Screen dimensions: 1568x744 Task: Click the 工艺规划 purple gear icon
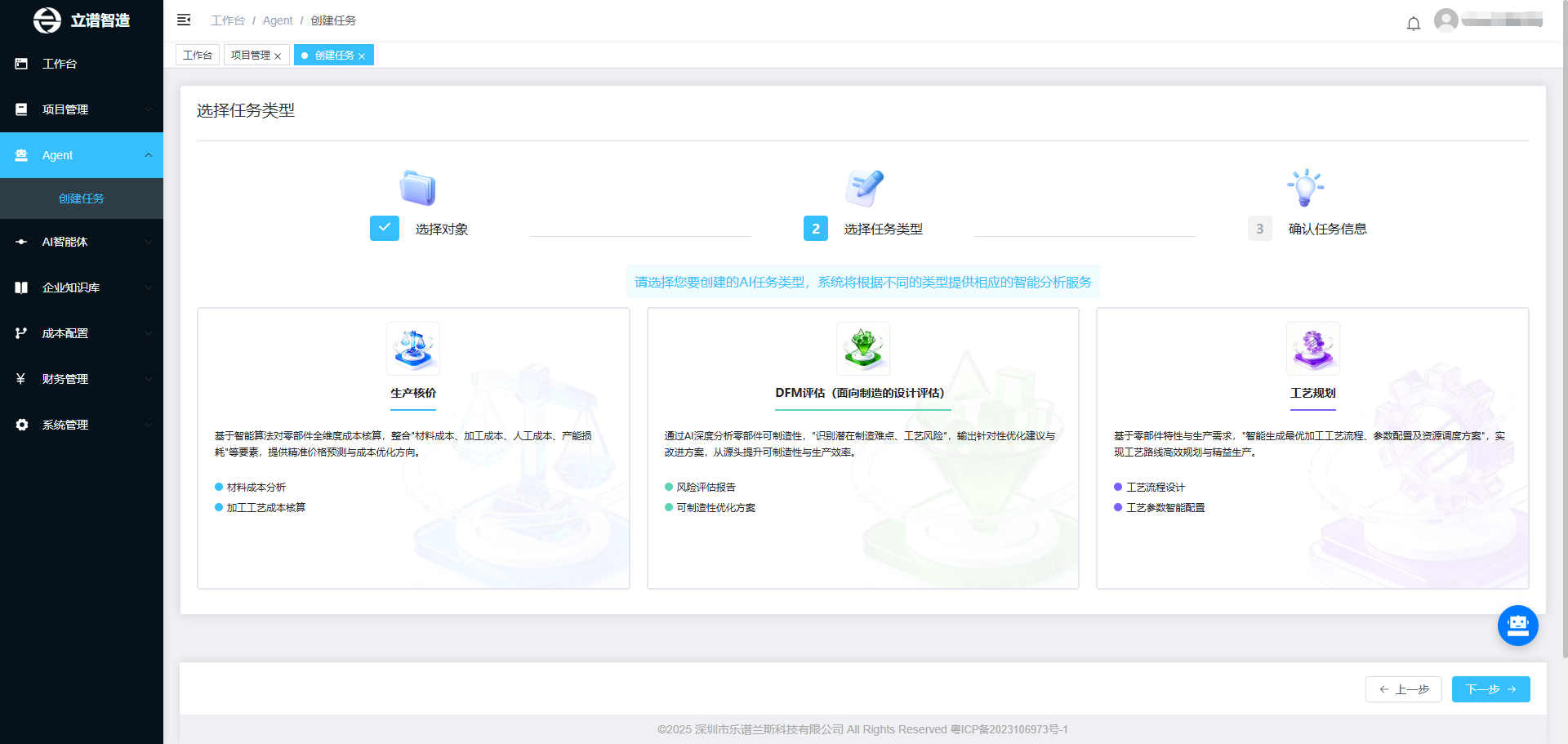[1312, 348]
